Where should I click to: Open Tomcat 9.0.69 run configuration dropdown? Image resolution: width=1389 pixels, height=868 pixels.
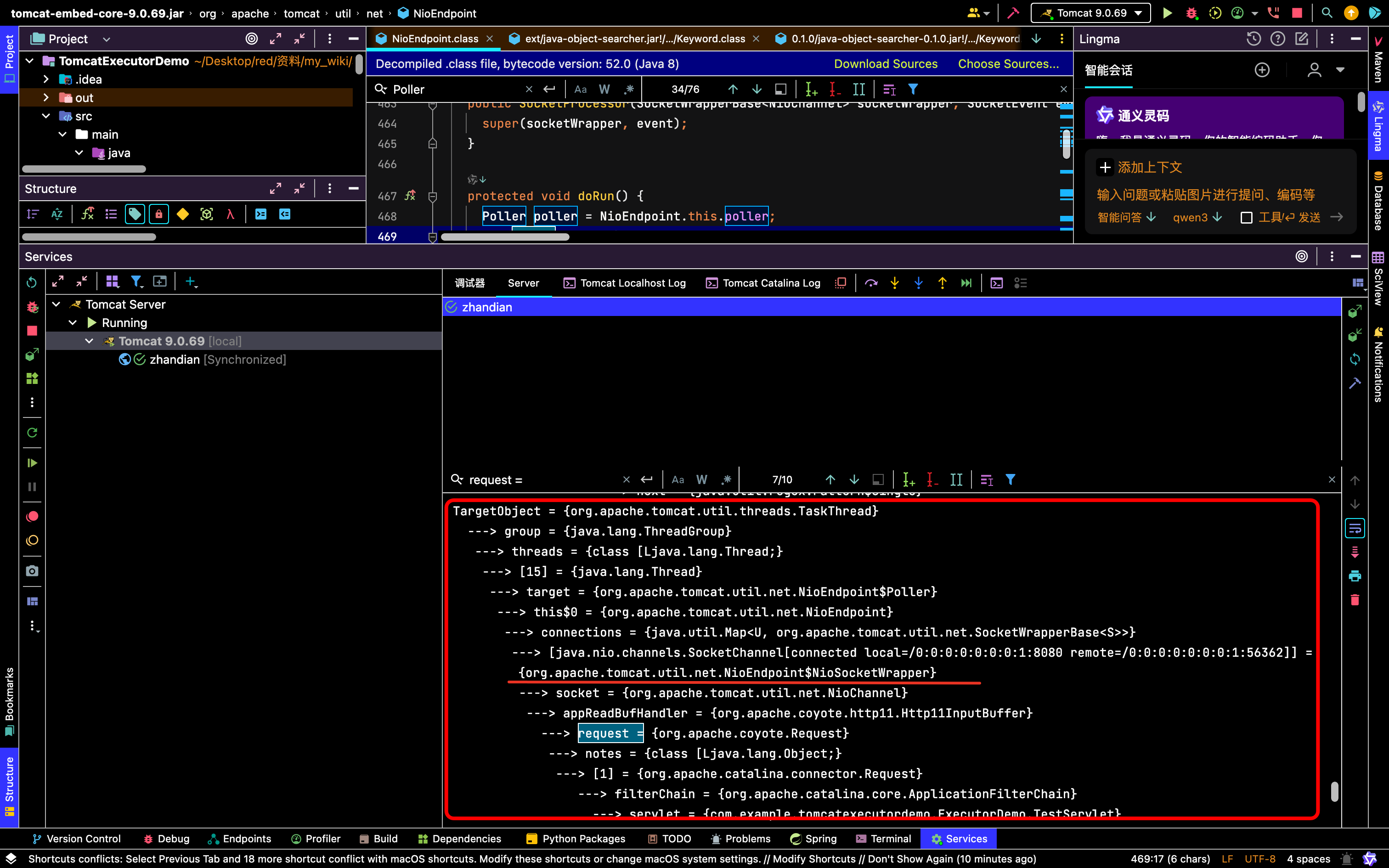[x=1090, y=13]
